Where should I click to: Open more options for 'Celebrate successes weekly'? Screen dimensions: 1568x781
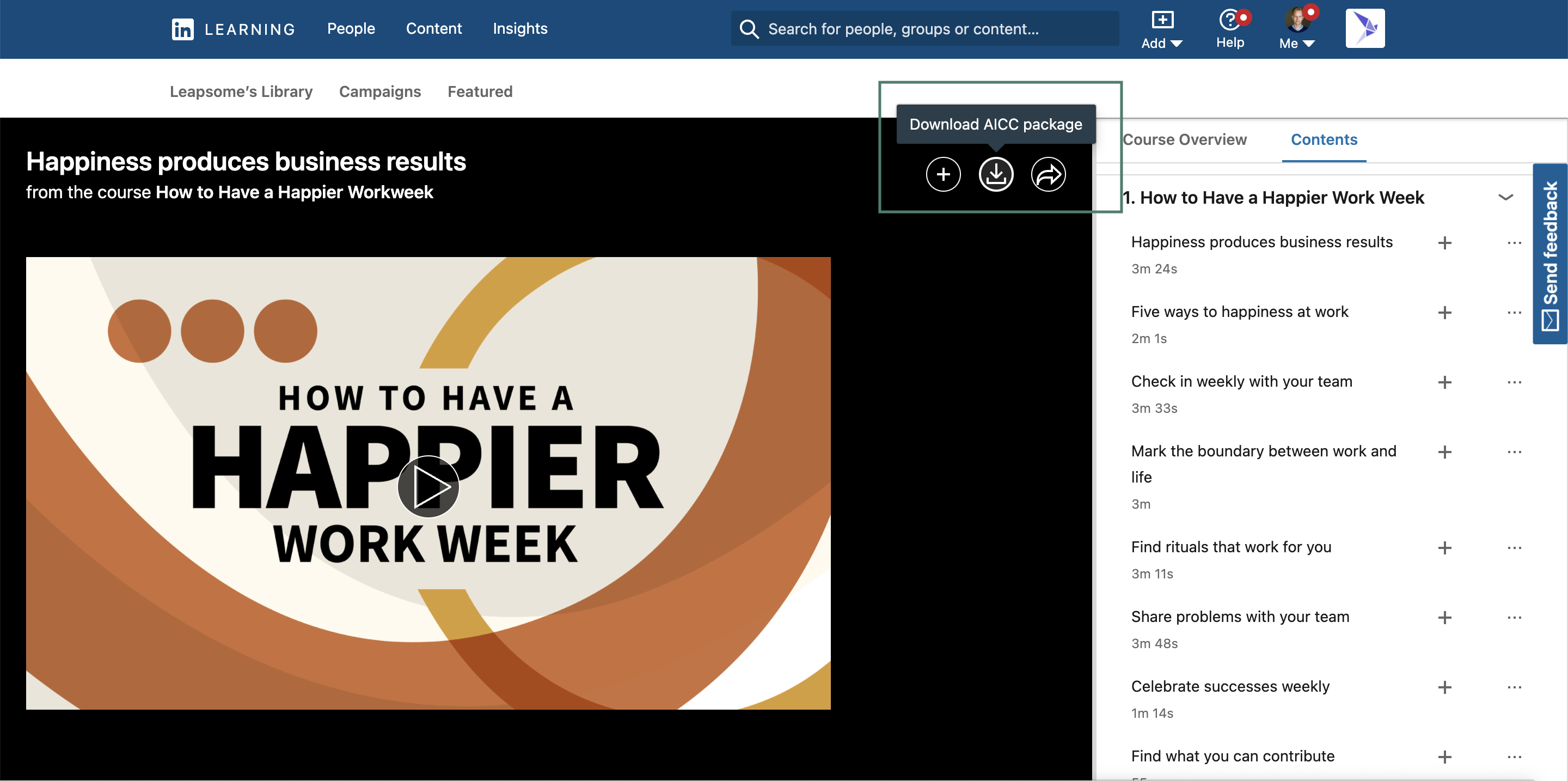[1514, 687]
